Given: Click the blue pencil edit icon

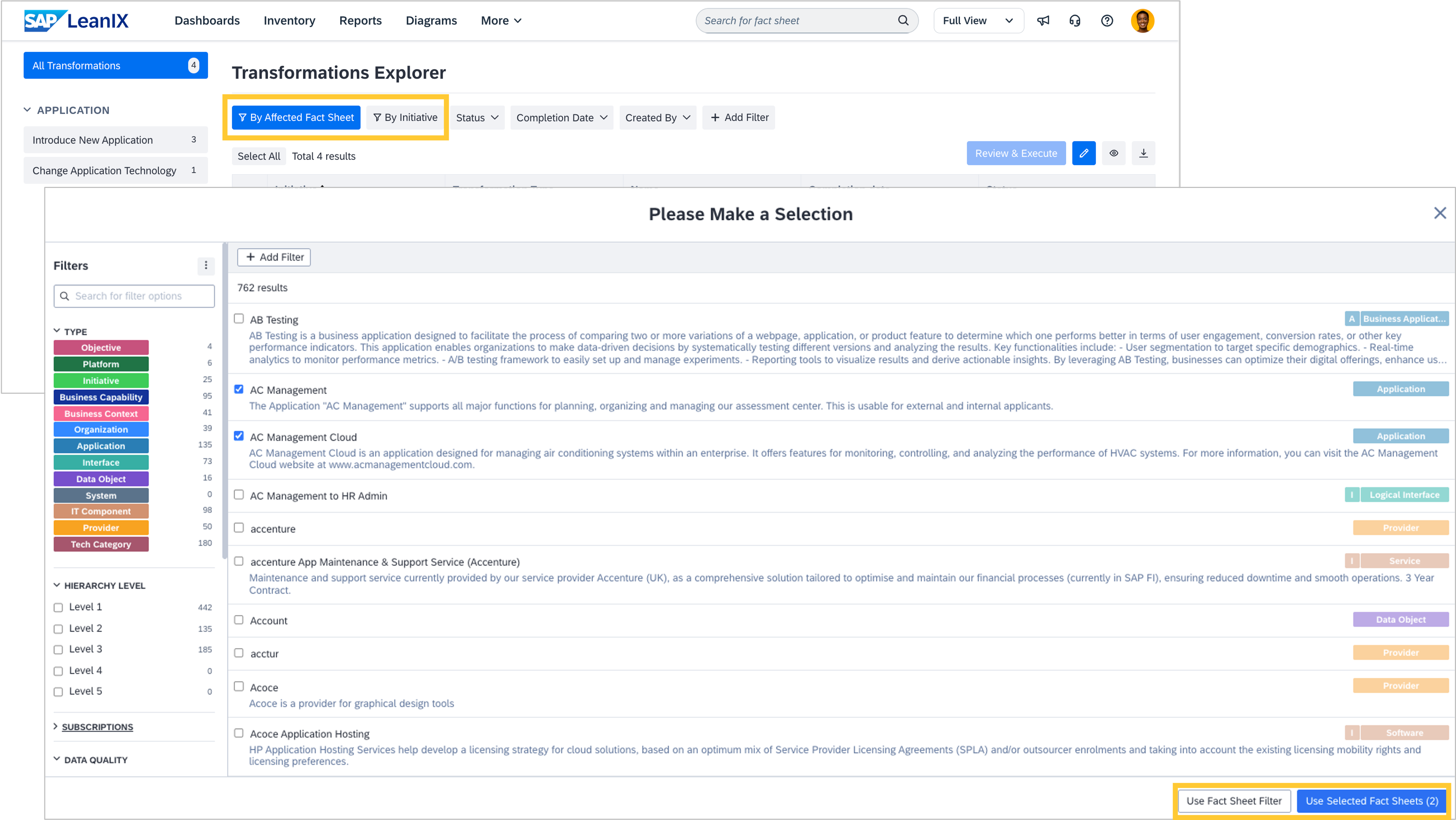Looking at the screenshot, I should (x=1083, y=153).
